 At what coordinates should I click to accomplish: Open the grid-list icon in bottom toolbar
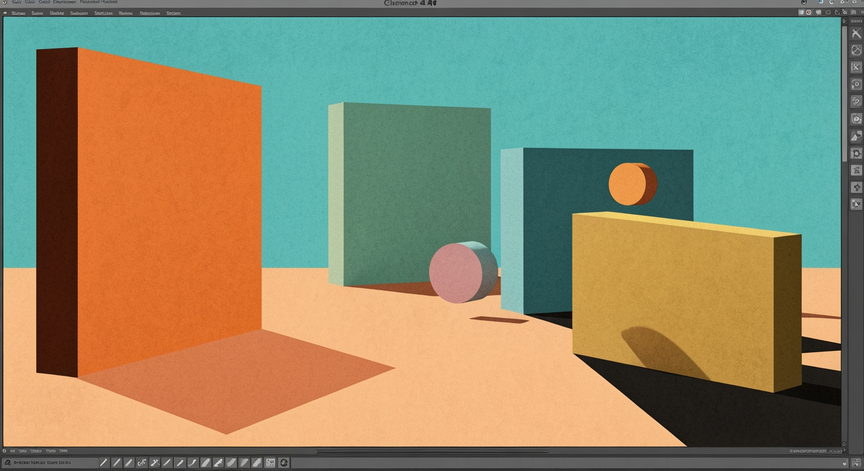click(x=270, y=463)
